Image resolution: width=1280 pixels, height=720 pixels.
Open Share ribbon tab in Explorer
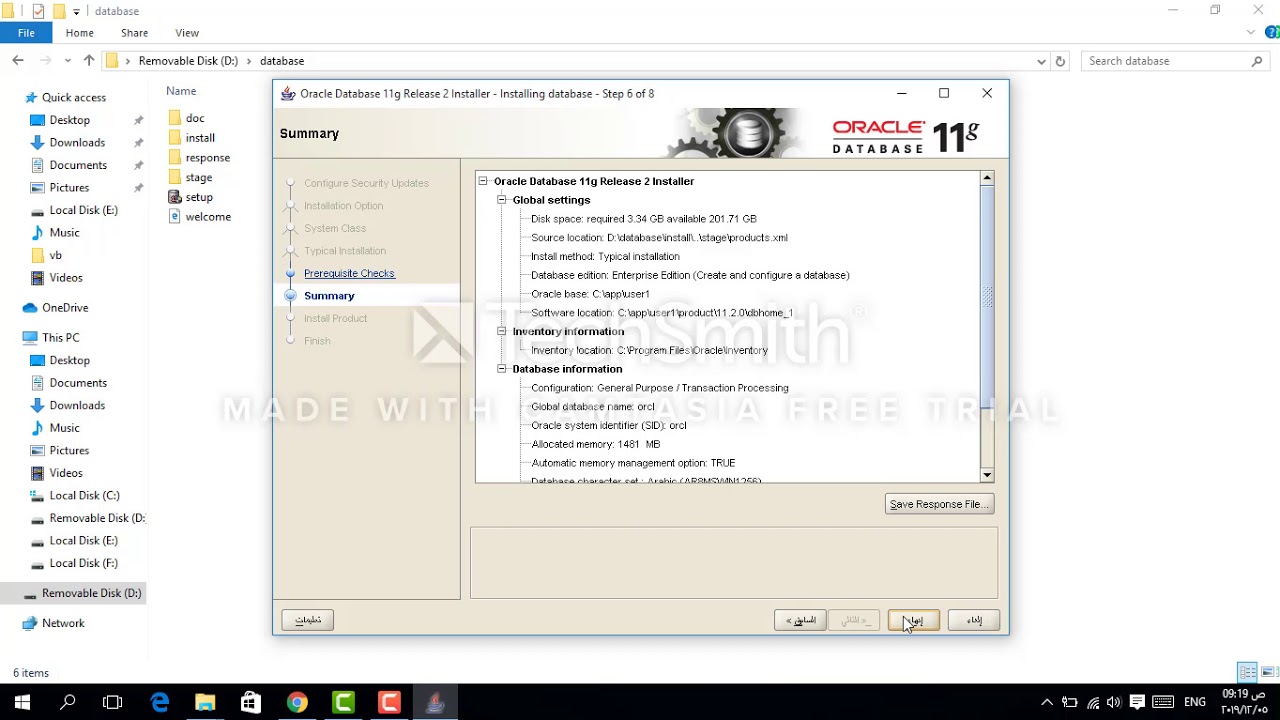(x=134, y=33)
